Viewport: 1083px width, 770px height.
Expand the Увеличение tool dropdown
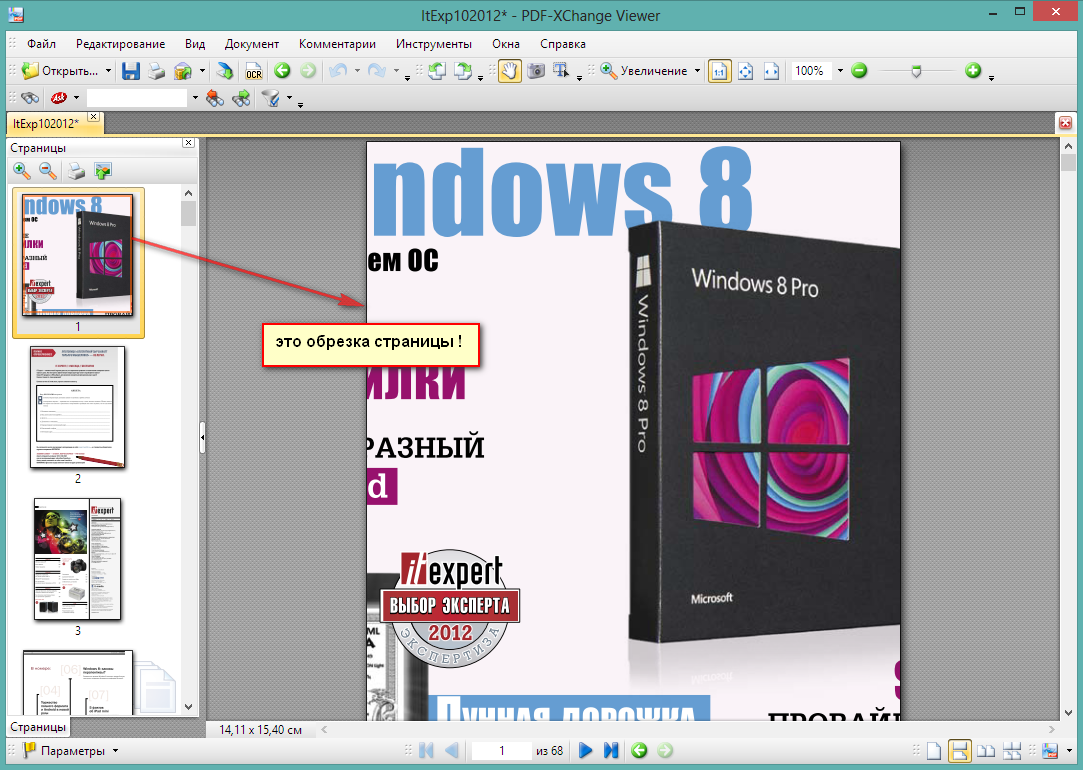pos(697,70)
